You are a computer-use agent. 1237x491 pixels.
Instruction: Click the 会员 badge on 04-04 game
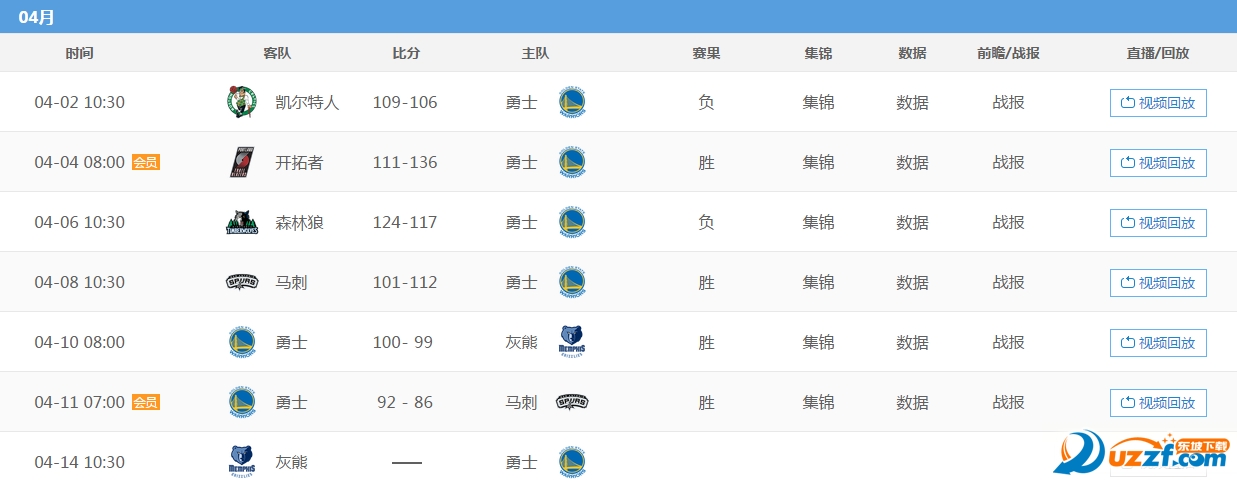(146, 162)
